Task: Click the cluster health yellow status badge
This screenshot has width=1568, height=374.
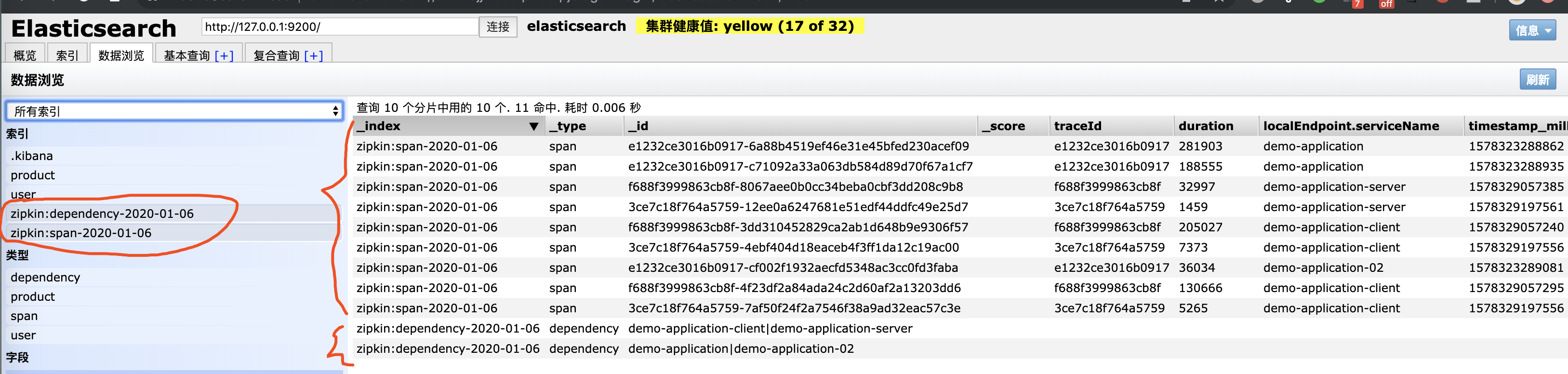Action: (749, 26)
